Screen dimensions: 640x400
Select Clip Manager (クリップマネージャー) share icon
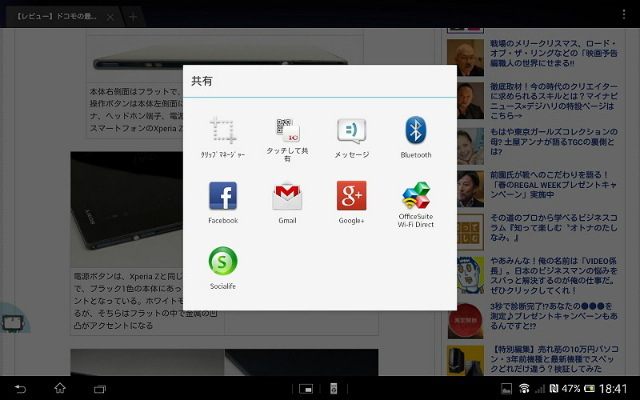click(223, 138)
